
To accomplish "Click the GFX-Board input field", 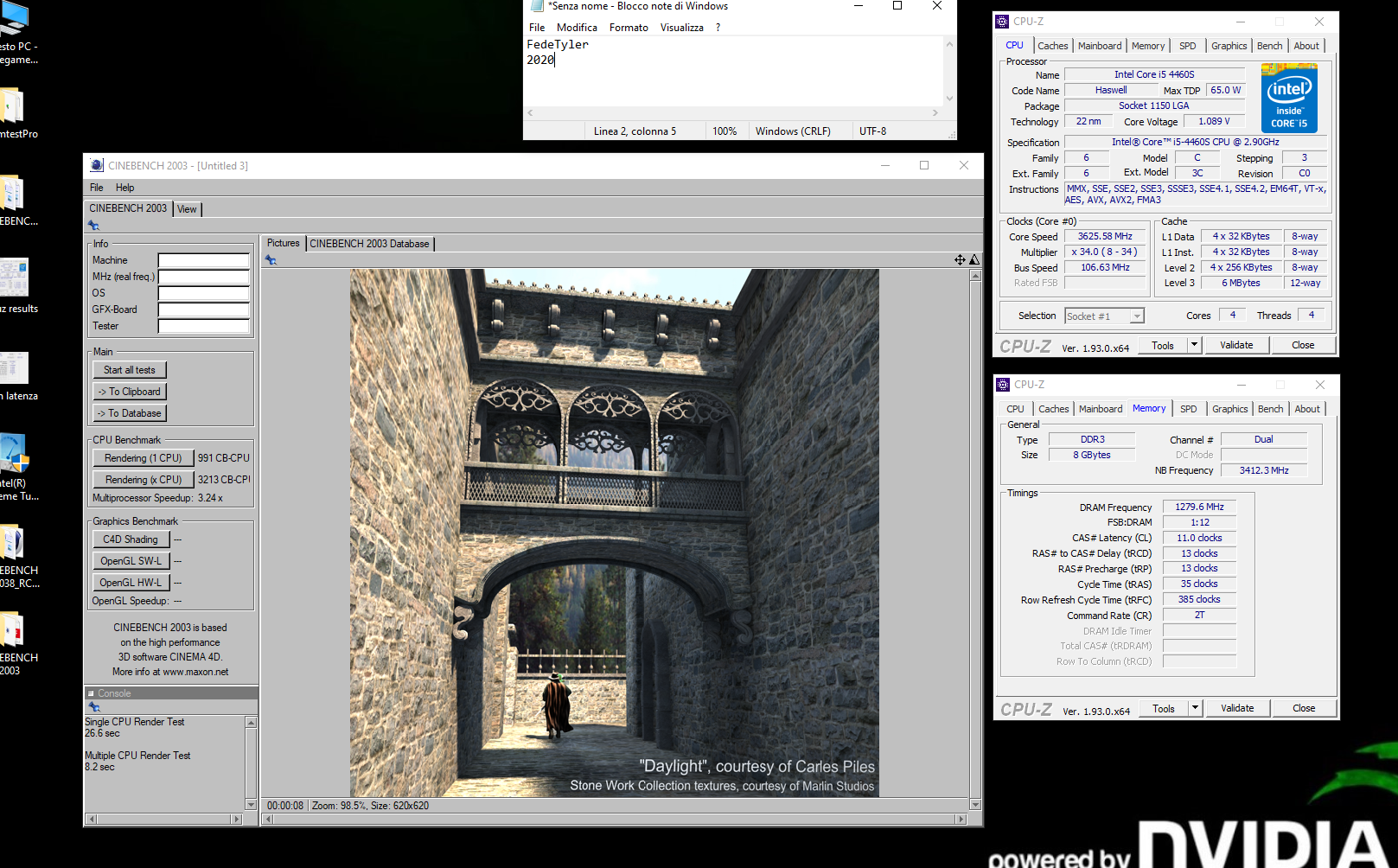I will [204, 310].
